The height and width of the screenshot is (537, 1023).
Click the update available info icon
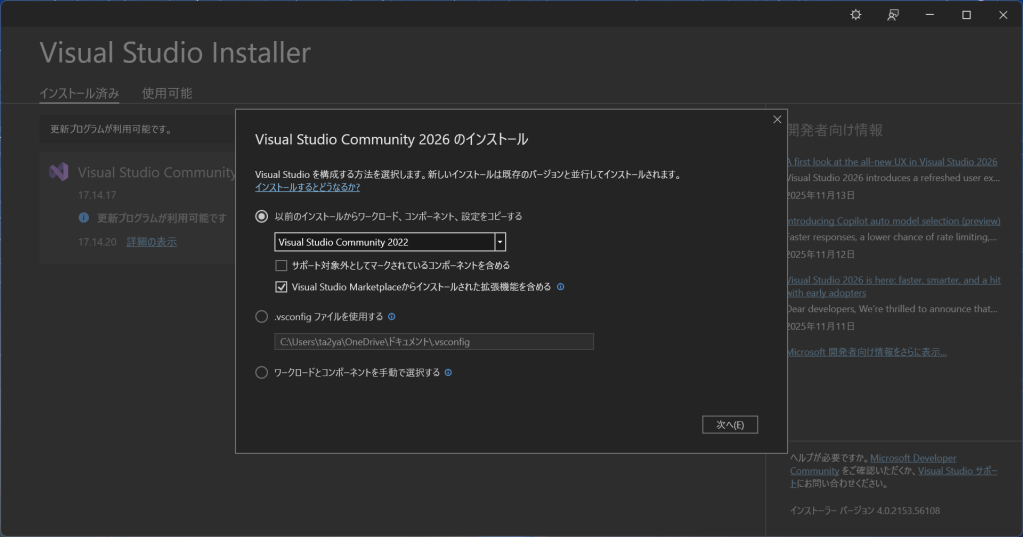click(84, 218)
